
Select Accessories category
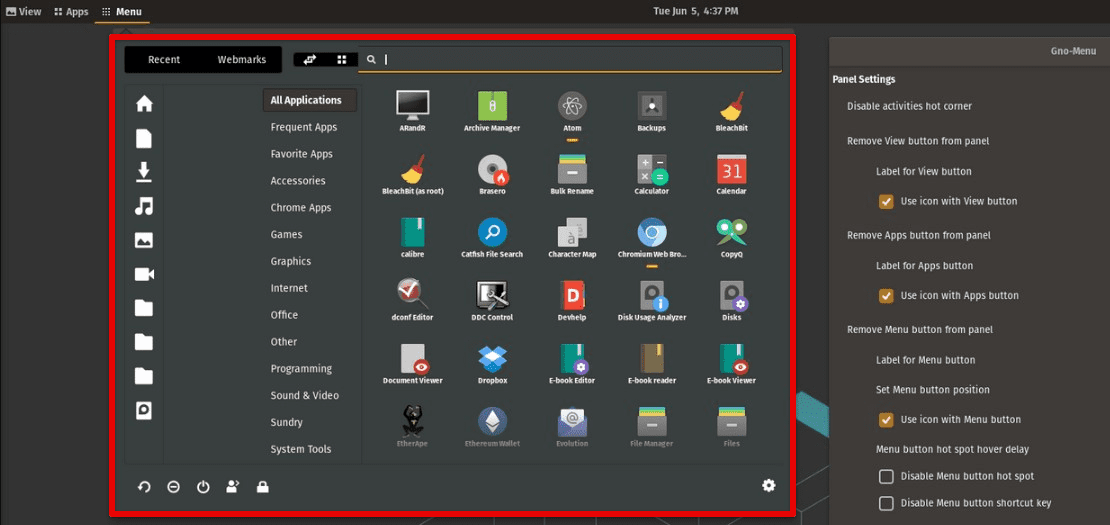298,181
